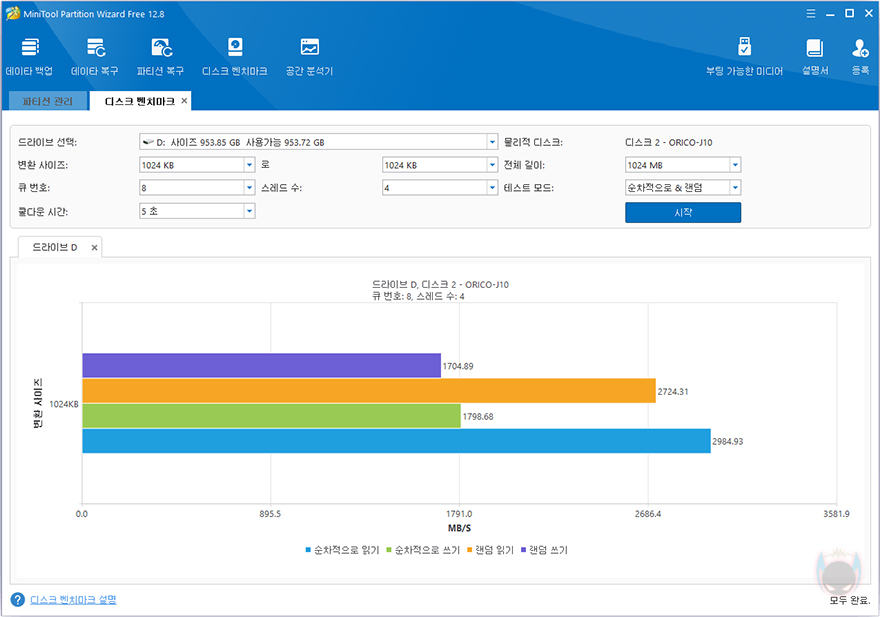Click the blue sequential read bar
The image size is (880, 617).
click(x=396, y=441)
